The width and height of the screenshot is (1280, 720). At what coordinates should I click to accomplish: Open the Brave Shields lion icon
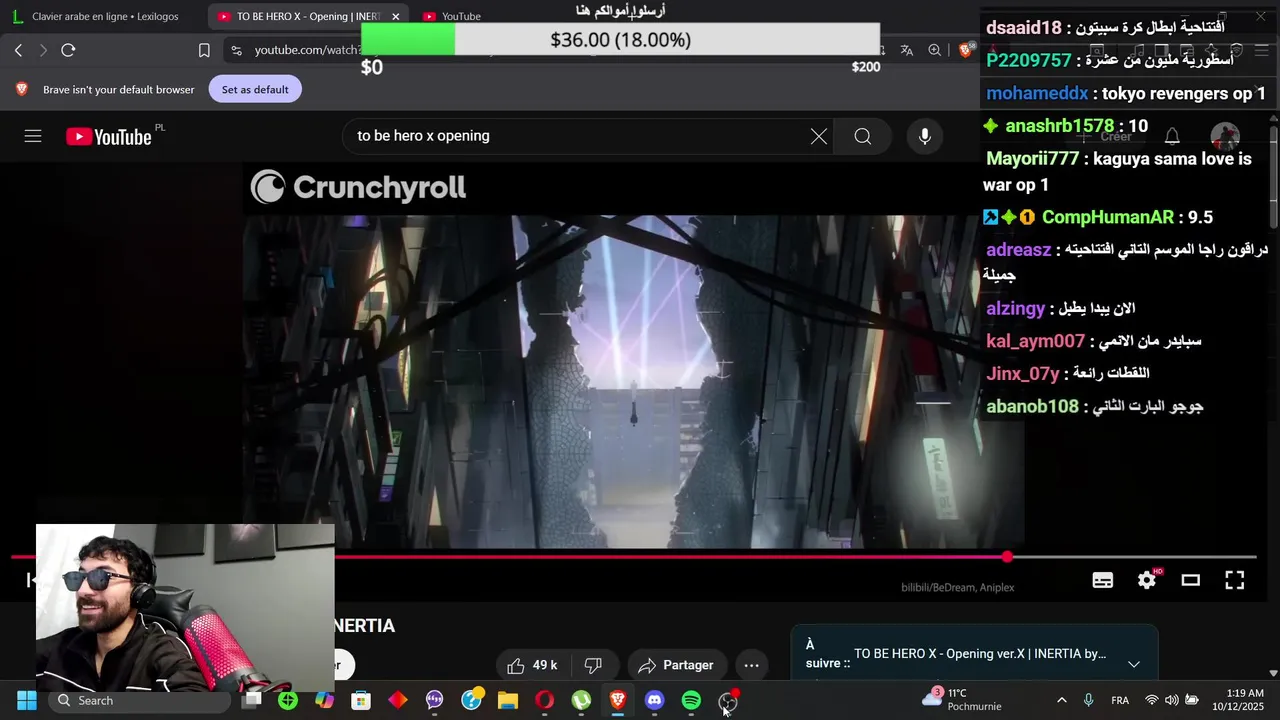click(x=967, y=50)
